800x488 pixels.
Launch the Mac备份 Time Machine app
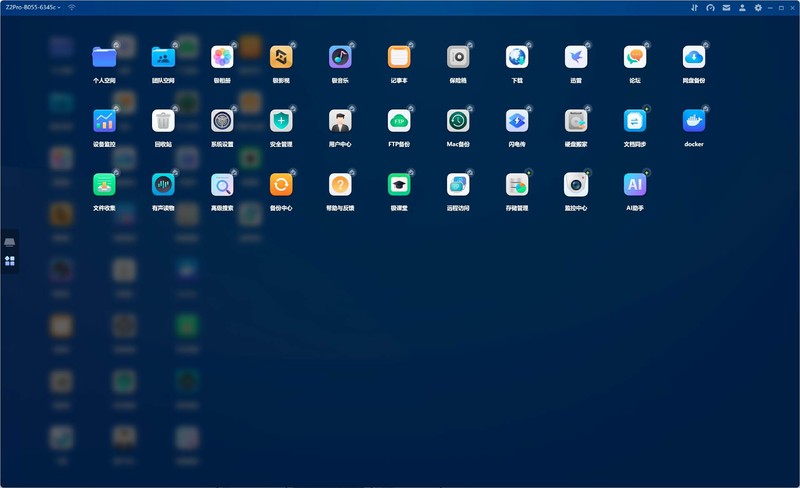point(458,121)
